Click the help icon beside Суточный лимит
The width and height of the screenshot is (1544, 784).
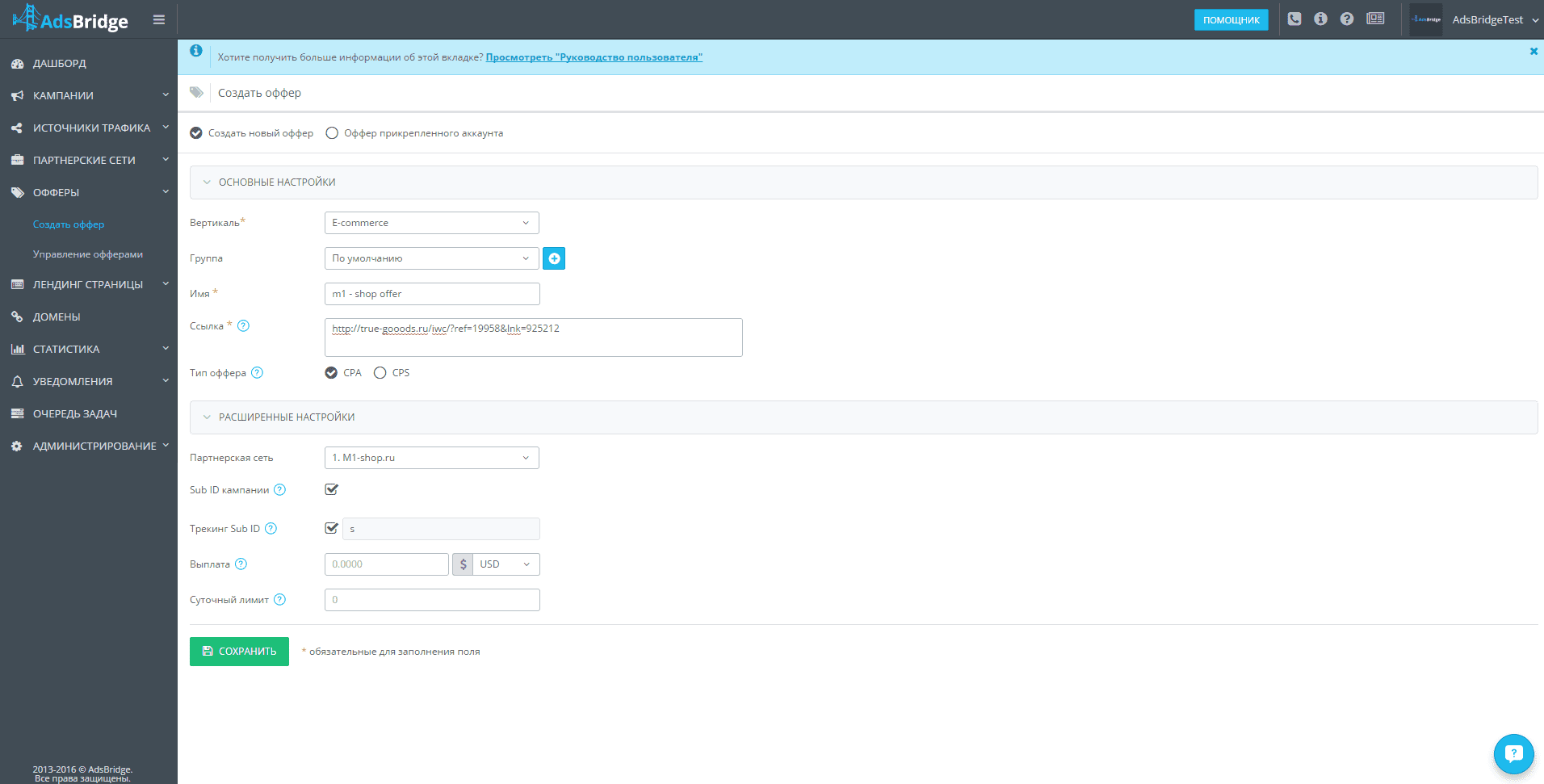(279, 600)
